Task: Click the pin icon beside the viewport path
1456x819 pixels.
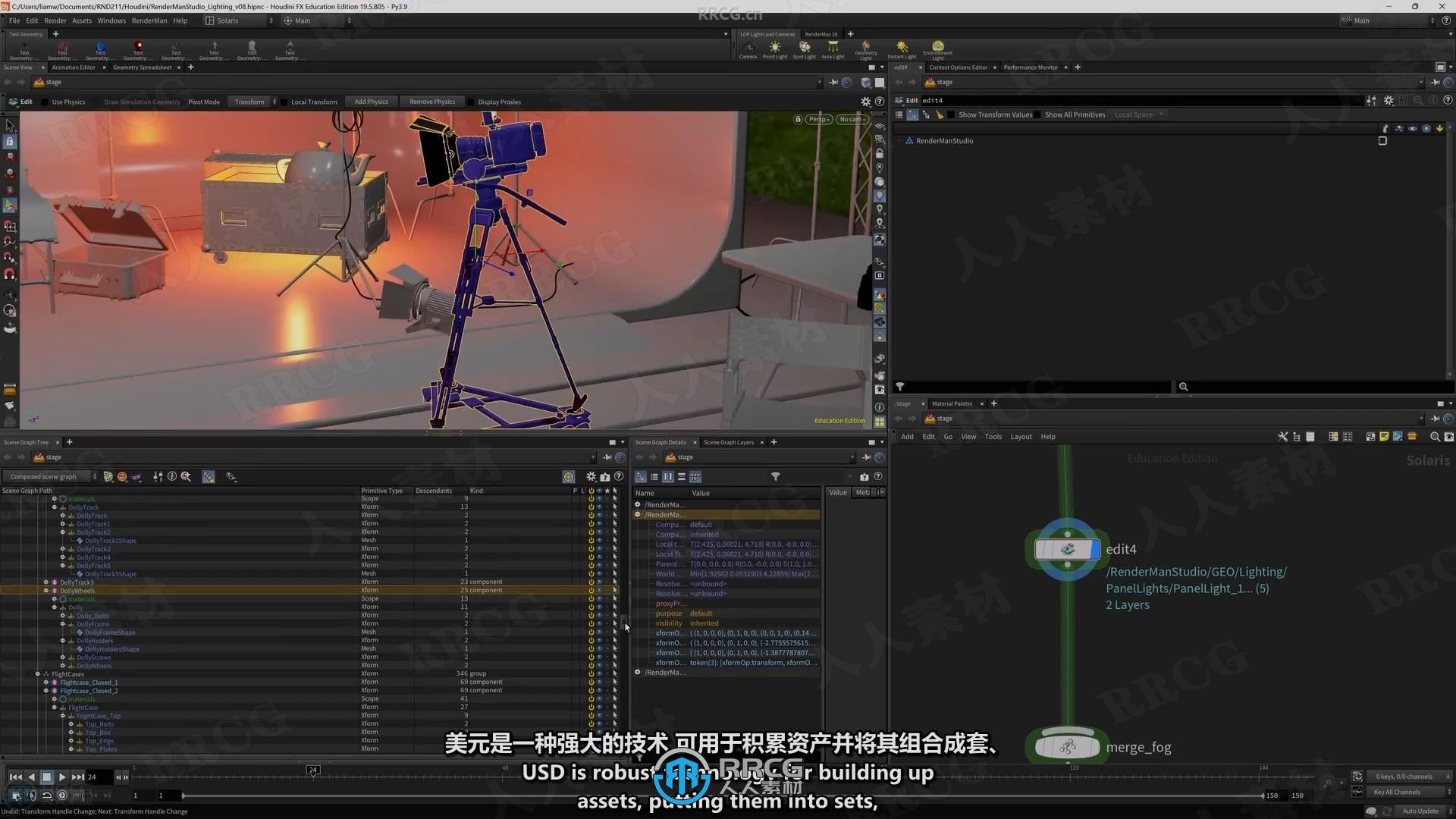Action: (833, 82)
